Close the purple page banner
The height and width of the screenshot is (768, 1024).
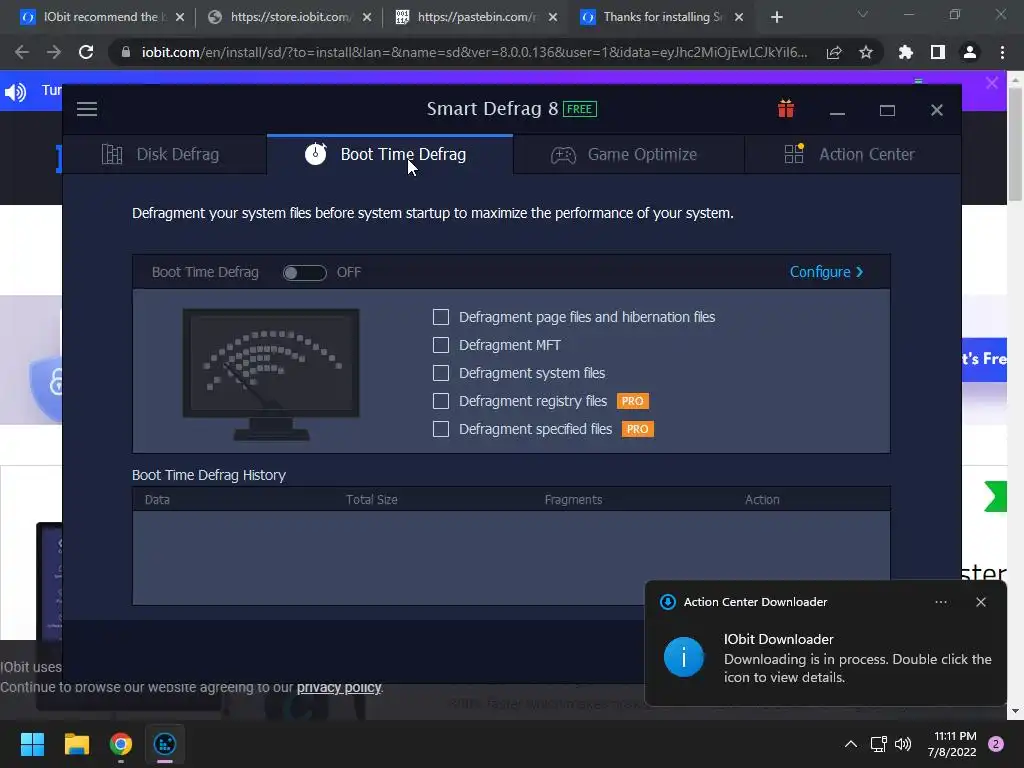tap(992, 83)
